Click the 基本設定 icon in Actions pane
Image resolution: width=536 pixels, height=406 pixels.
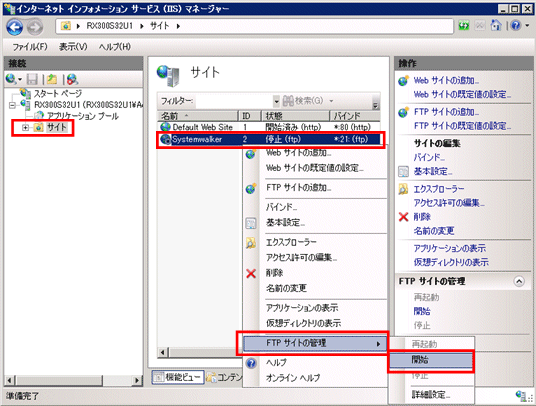pyautogui.click(x=403, y=171)
